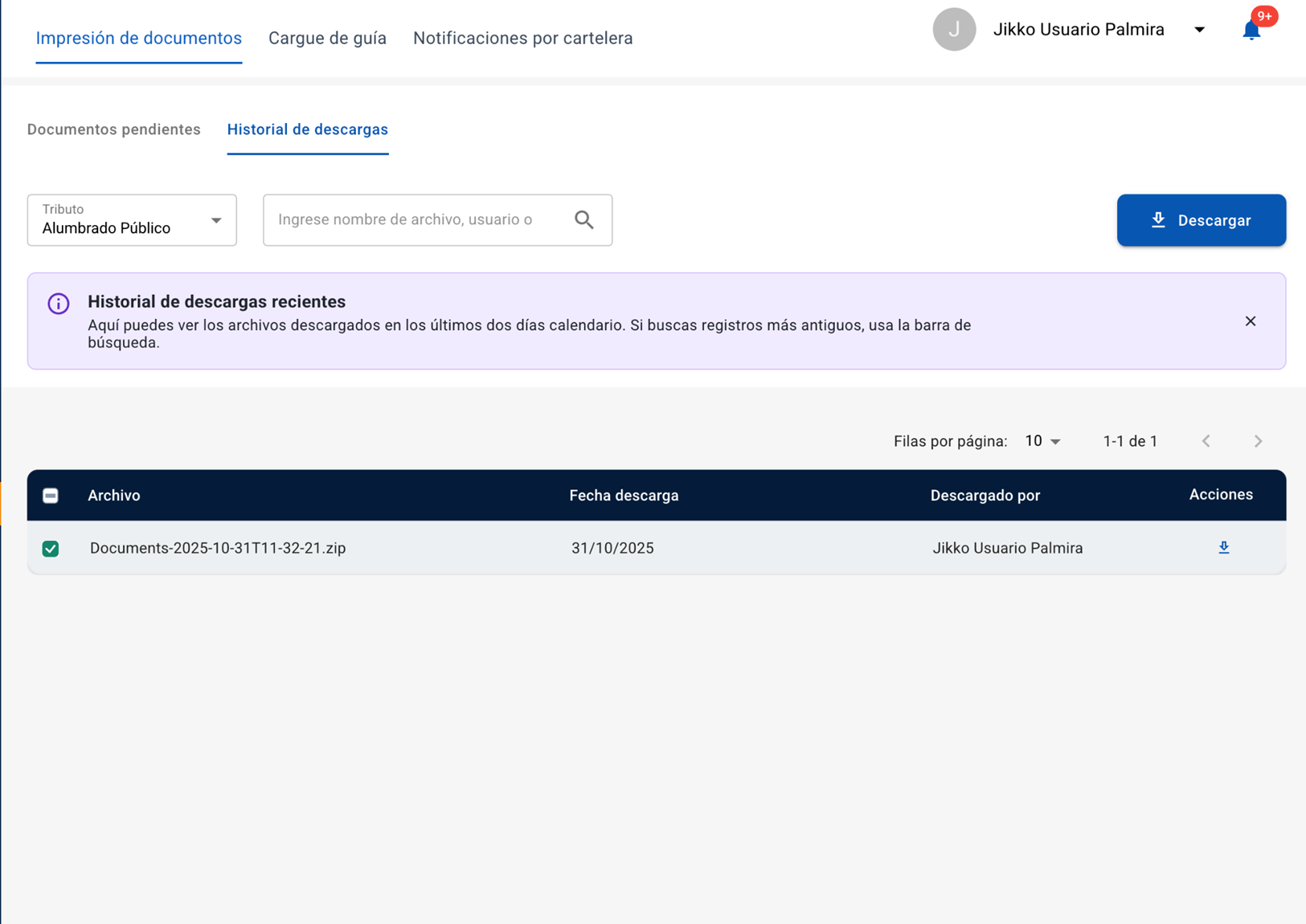Open the Tributo dropdown
The image size is (1306, 924).
(x=132, y=220)
